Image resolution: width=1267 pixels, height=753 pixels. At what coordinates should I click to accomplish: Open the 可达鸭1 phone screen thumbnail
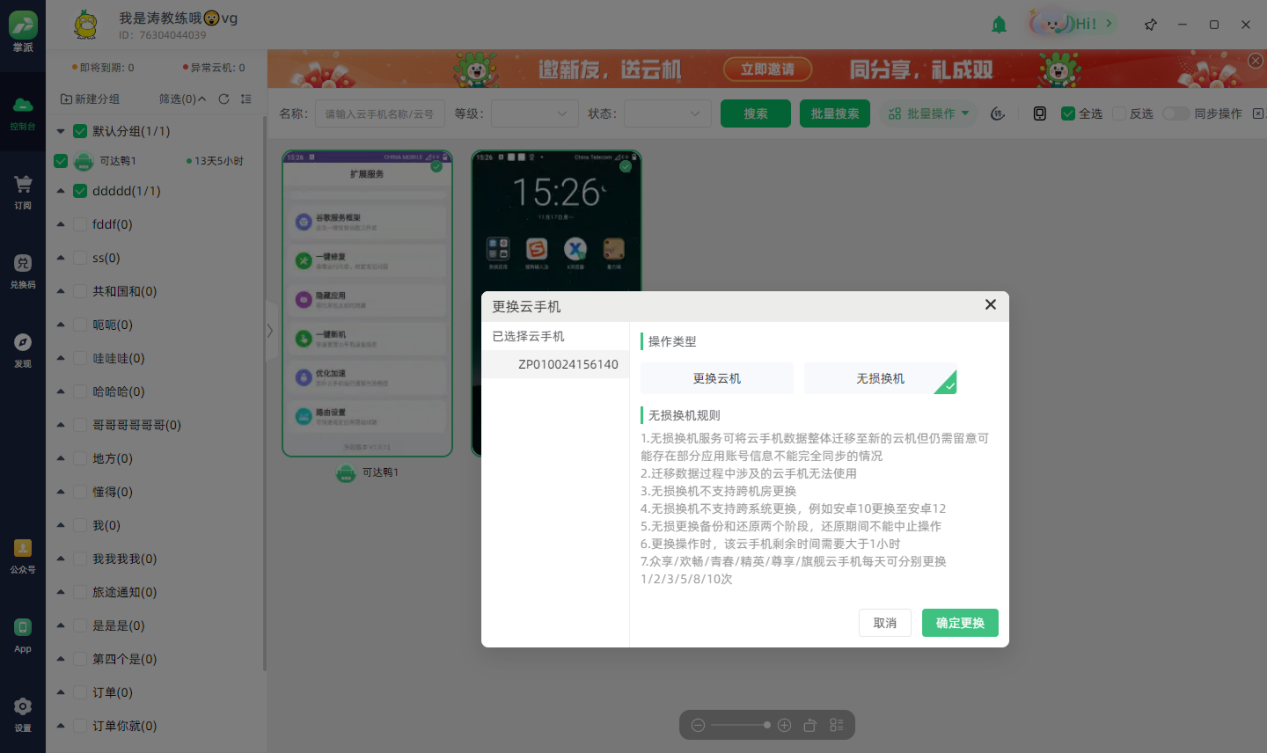point(367,303)
